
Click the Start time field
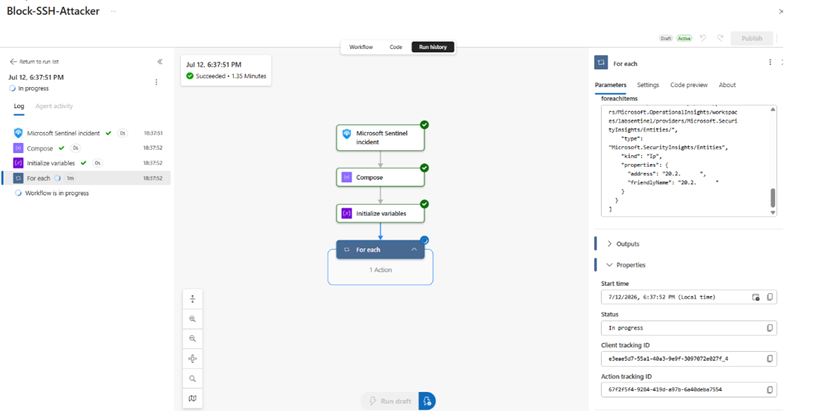(x=689, y=297)
